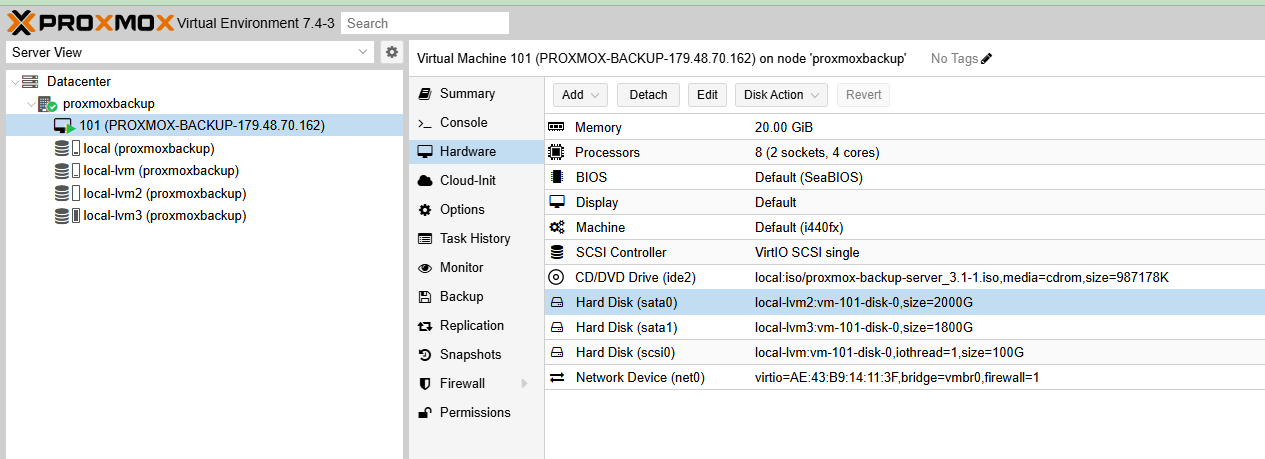Open the Disk Action dropdown
Screen dimensions: 1265x459
[781, 95]
